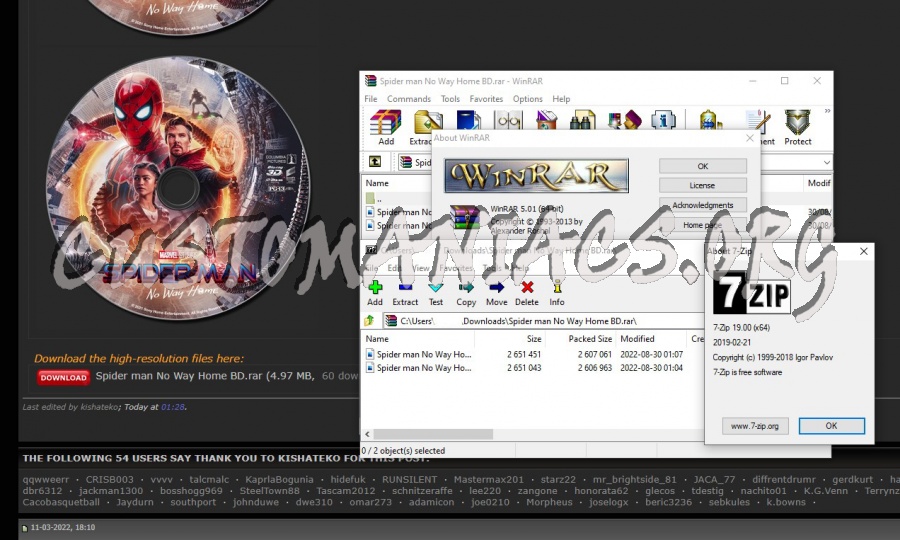Click WinRAR's up one level arrow icon
This screenshot has height=540, width=900.
[x=375, y=162]
